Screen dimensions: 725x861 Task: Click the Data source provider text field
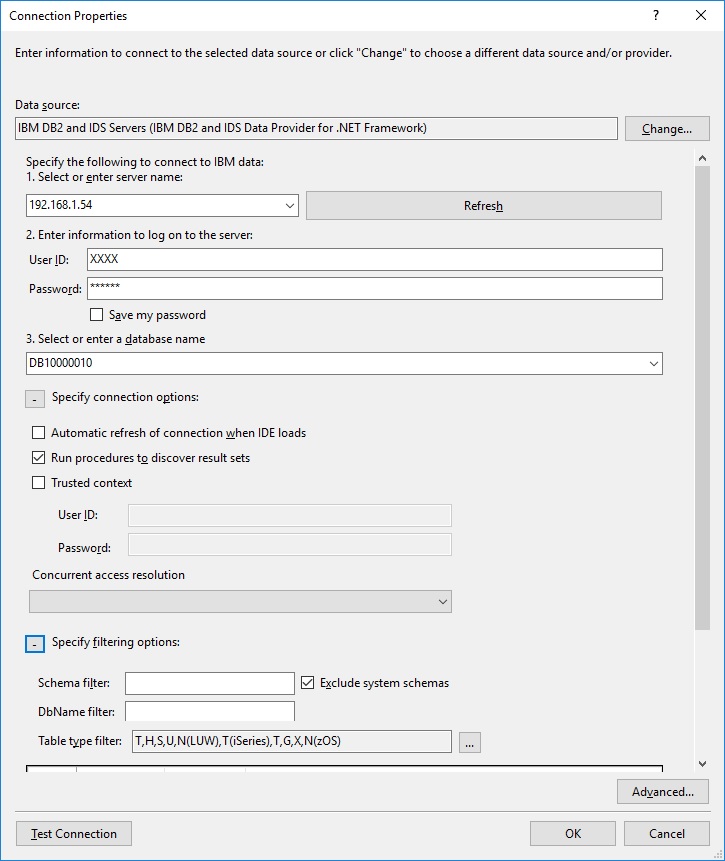point(316,128)
